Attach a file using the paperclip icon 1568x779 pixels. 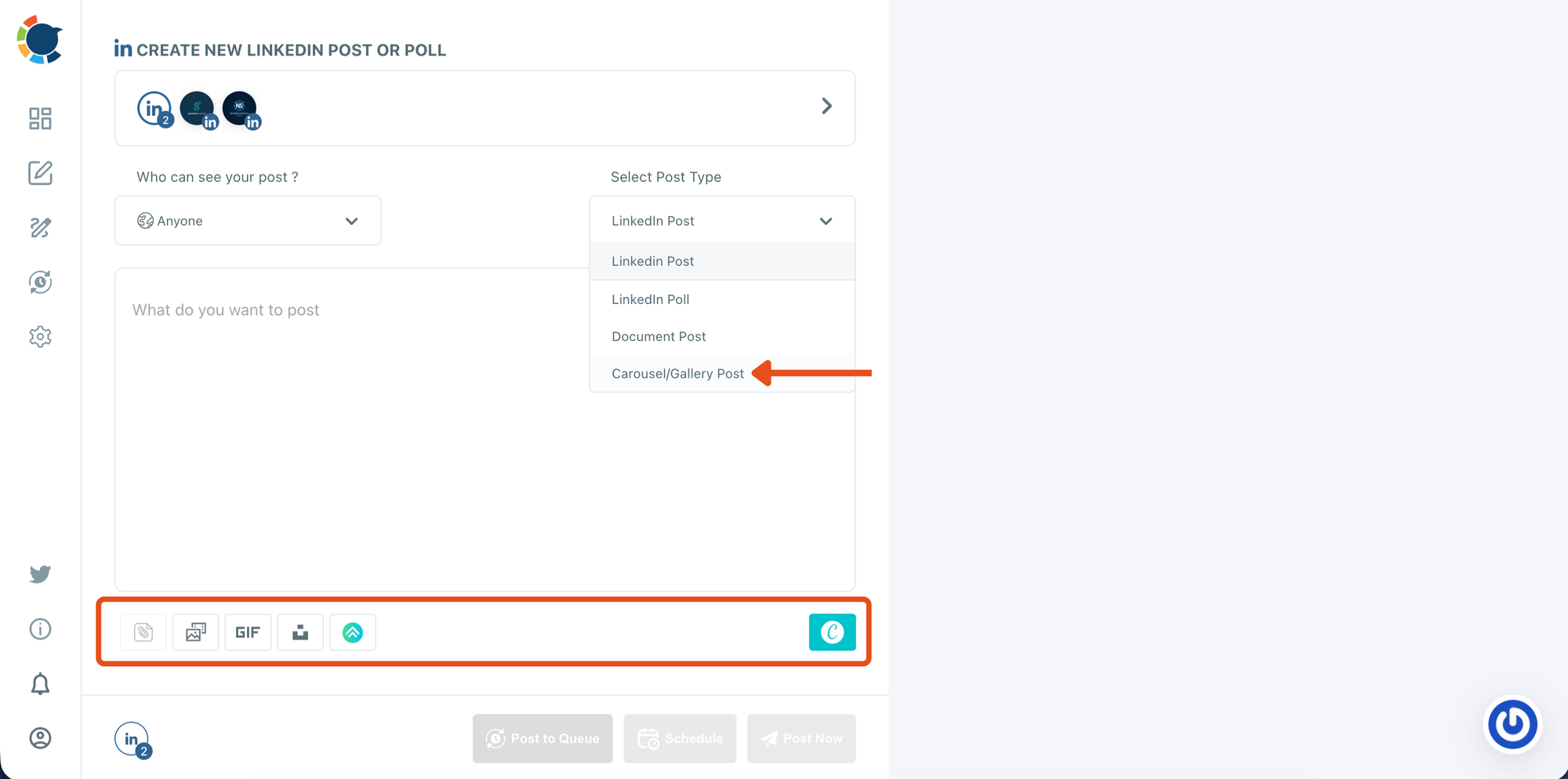tap(143, 632)
